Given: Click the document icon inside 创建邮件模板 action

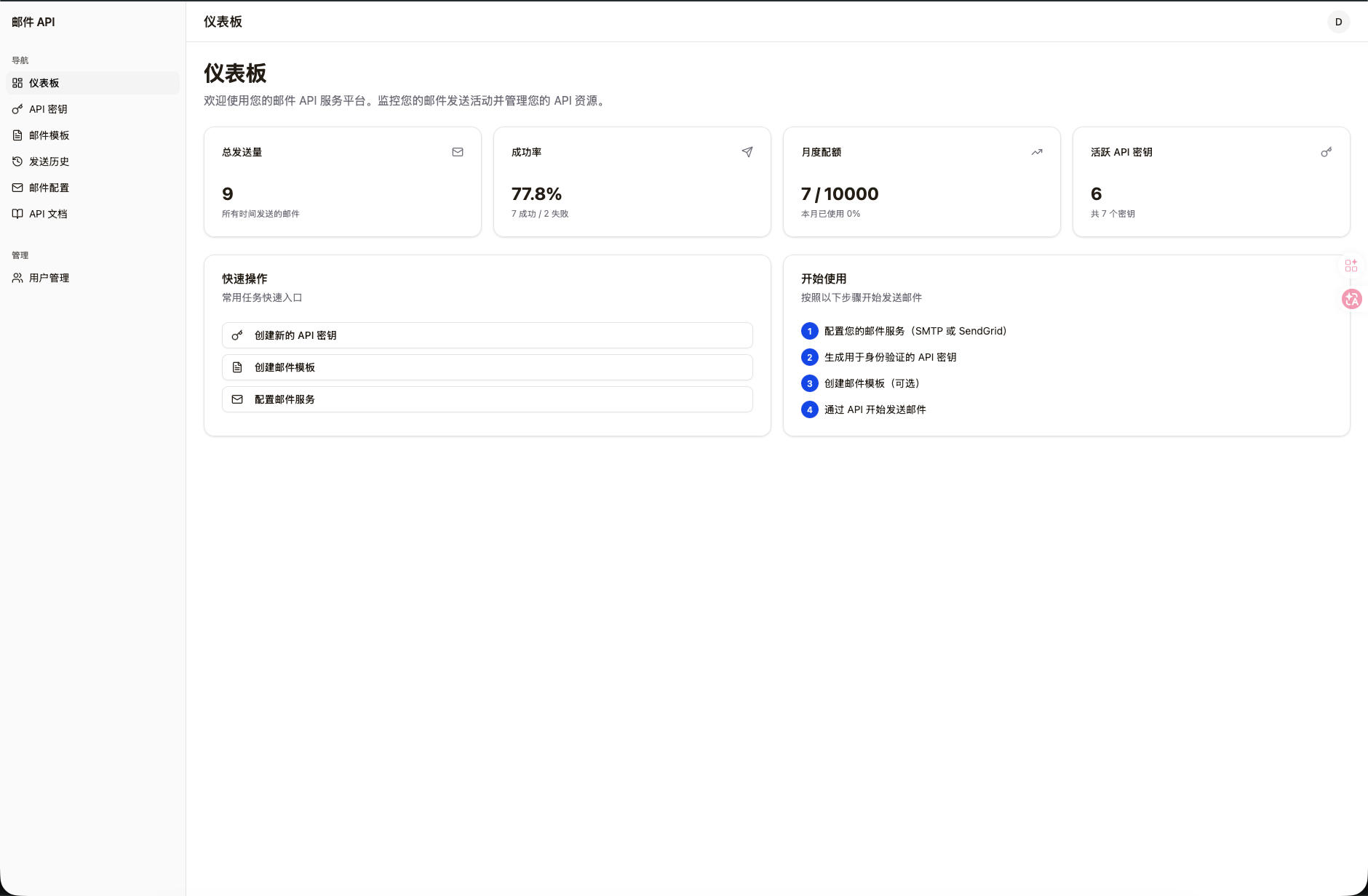Looking at the screenshot, I should click(237, 367).
